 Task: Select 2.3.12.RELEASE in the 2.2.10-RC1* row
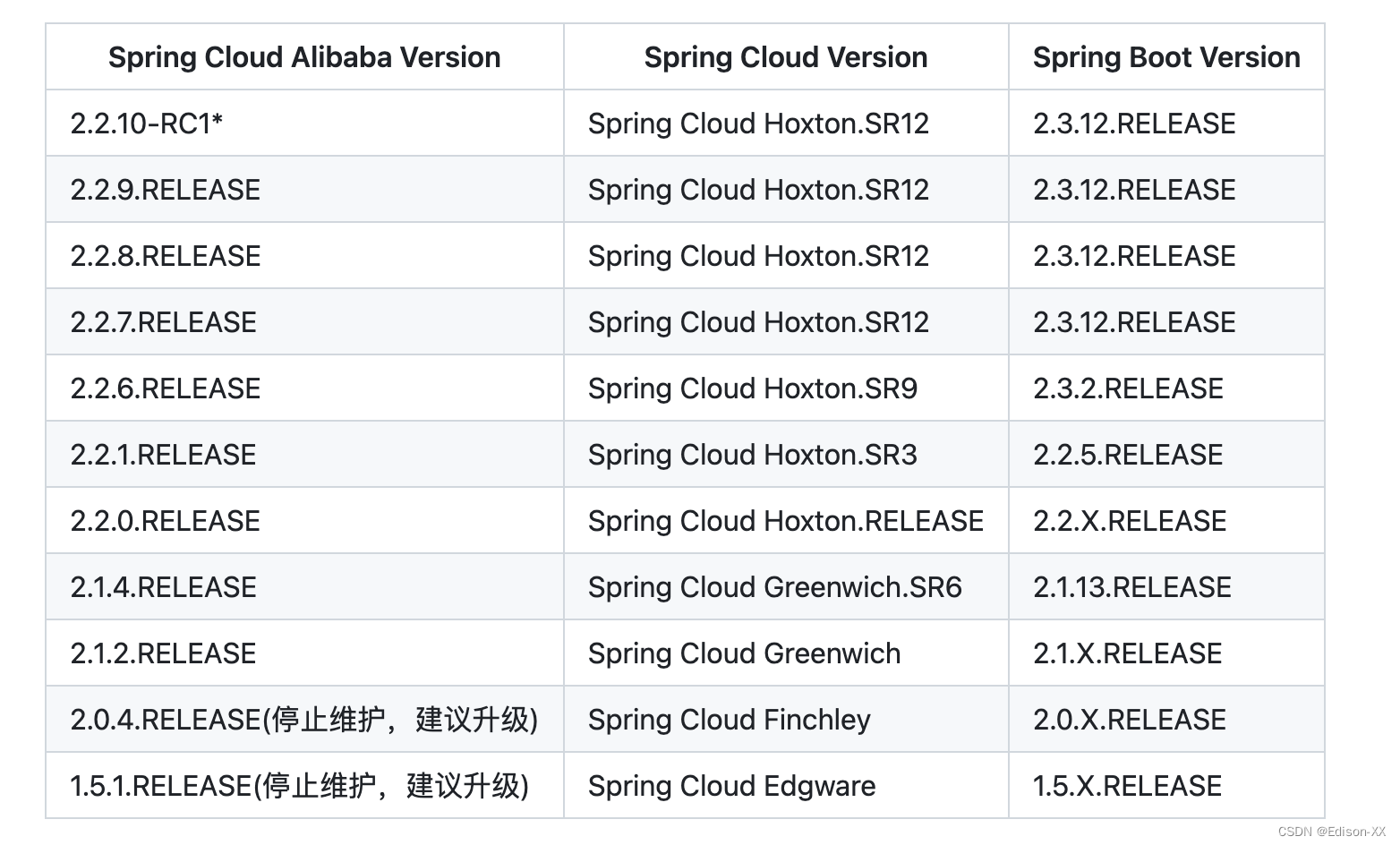(x=1166, y=124)
